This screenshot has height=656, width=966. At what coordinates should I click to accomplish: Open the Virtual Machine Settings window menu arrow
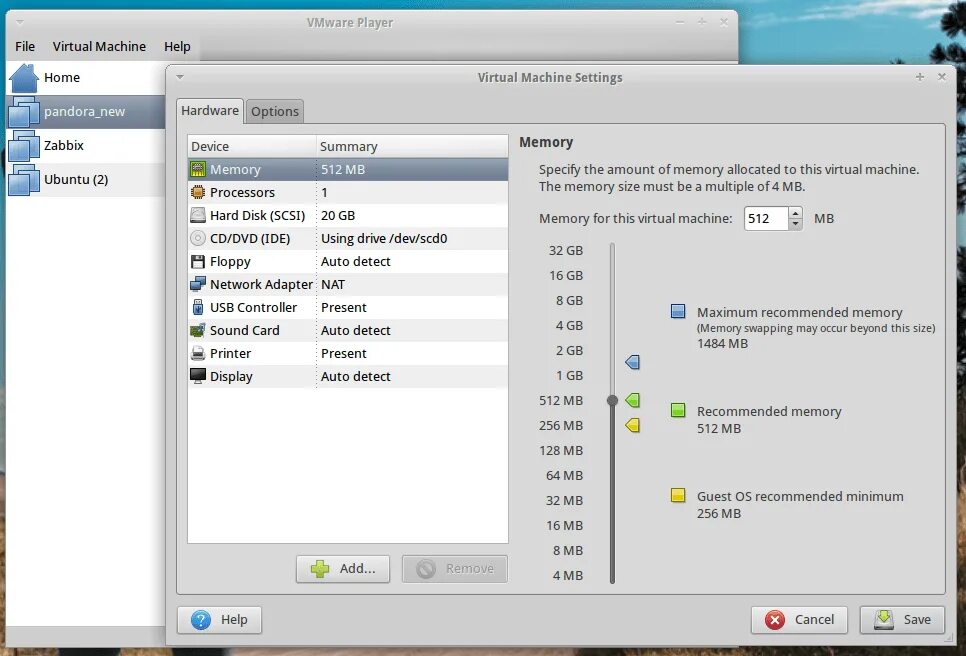[x=180, y=77]
